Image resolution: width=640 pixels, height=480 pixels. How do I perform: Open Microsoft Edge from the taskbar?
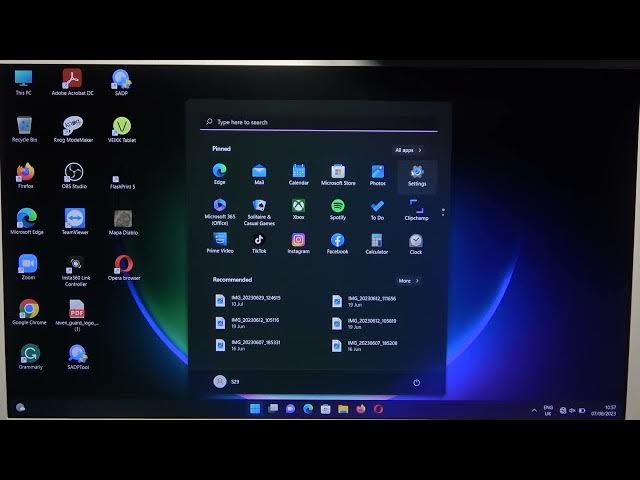pyautogui.click(x=308, y=409)
